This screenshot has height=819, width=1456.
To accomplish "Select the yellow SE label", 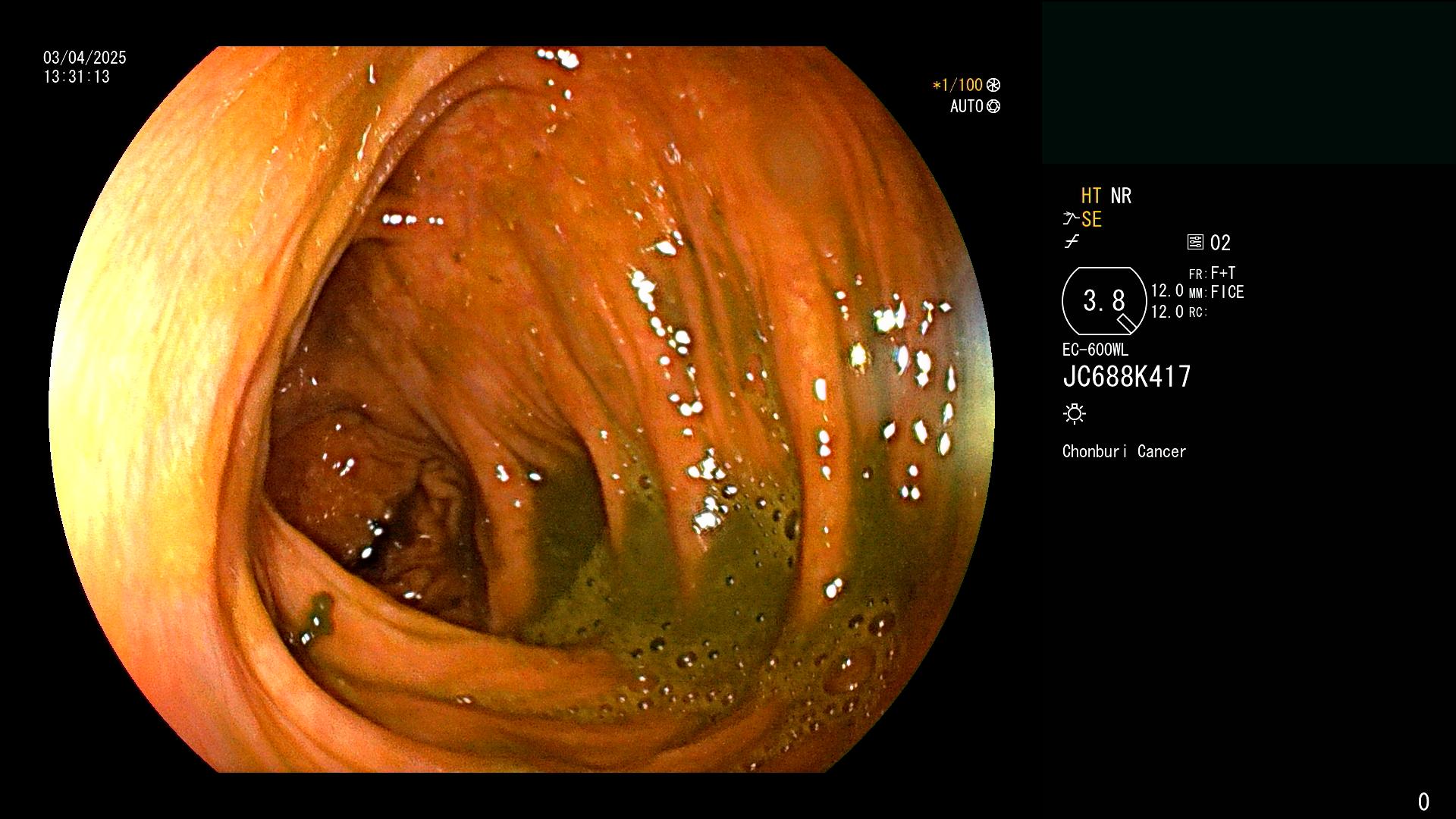I will click(x=1091, y=219).
